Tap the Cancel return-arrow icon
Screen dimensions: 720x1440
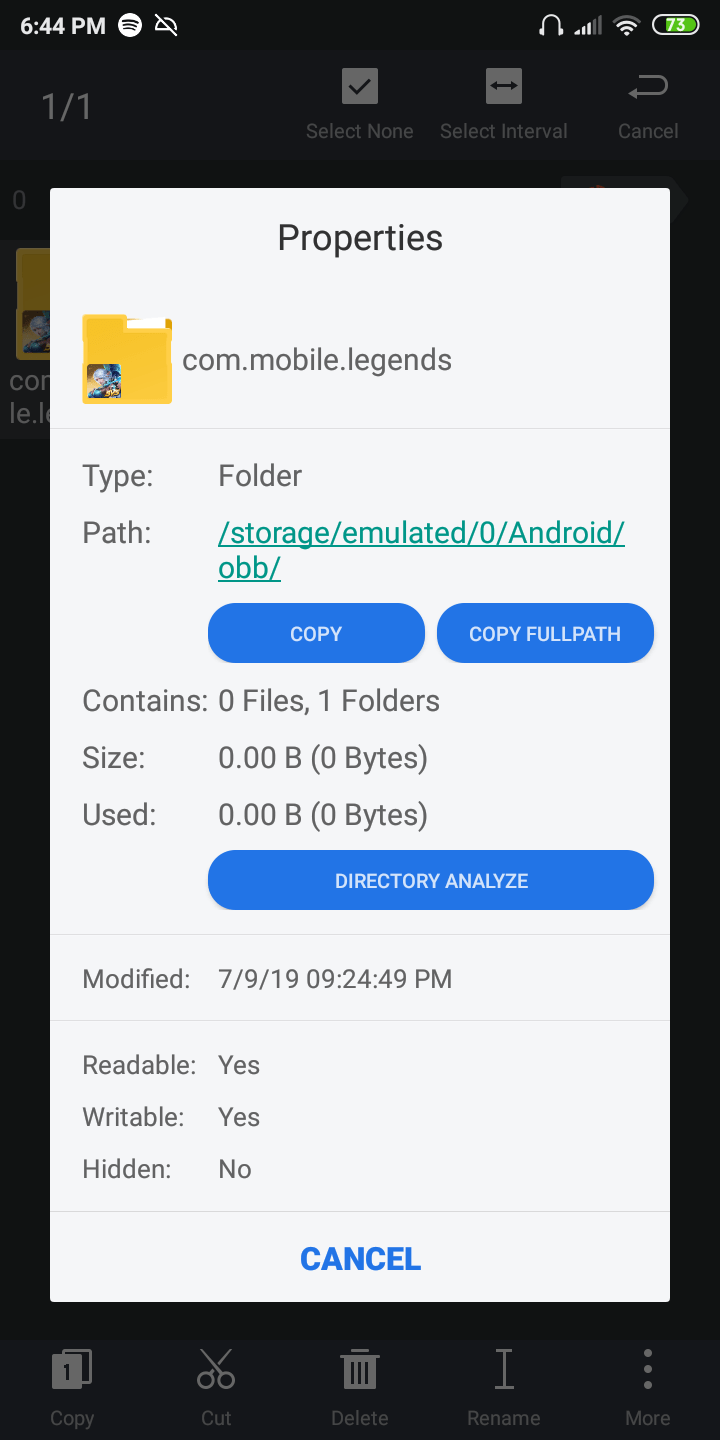click(x=648, y=89)
